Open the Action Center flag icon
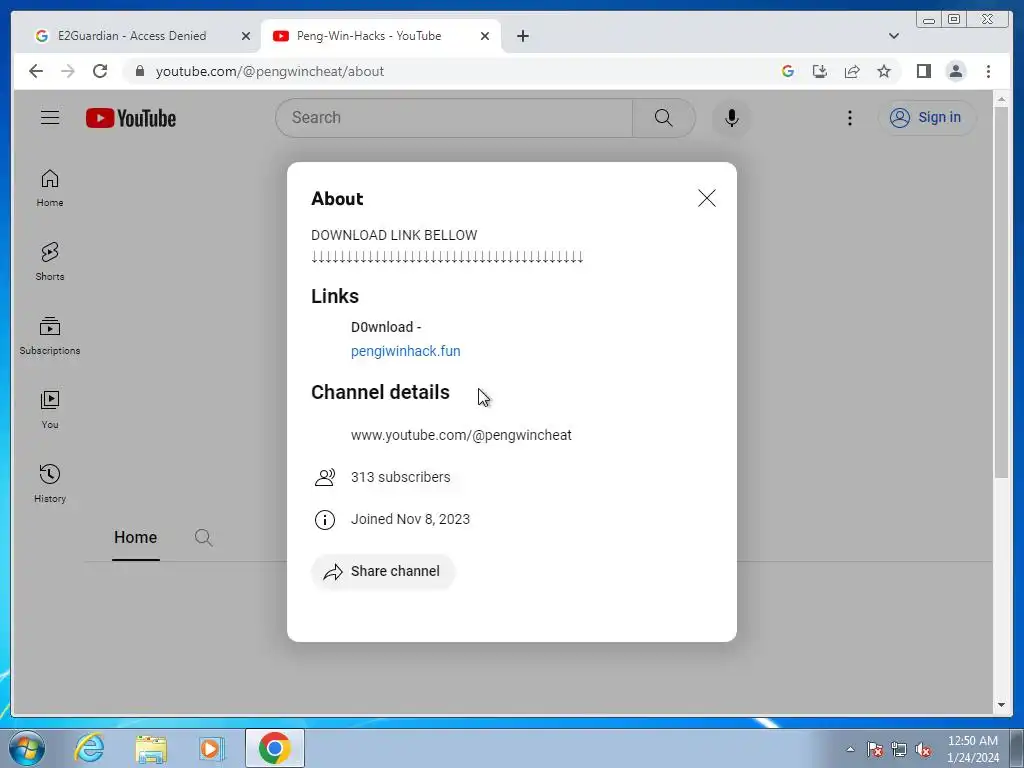 pos(875,749)
